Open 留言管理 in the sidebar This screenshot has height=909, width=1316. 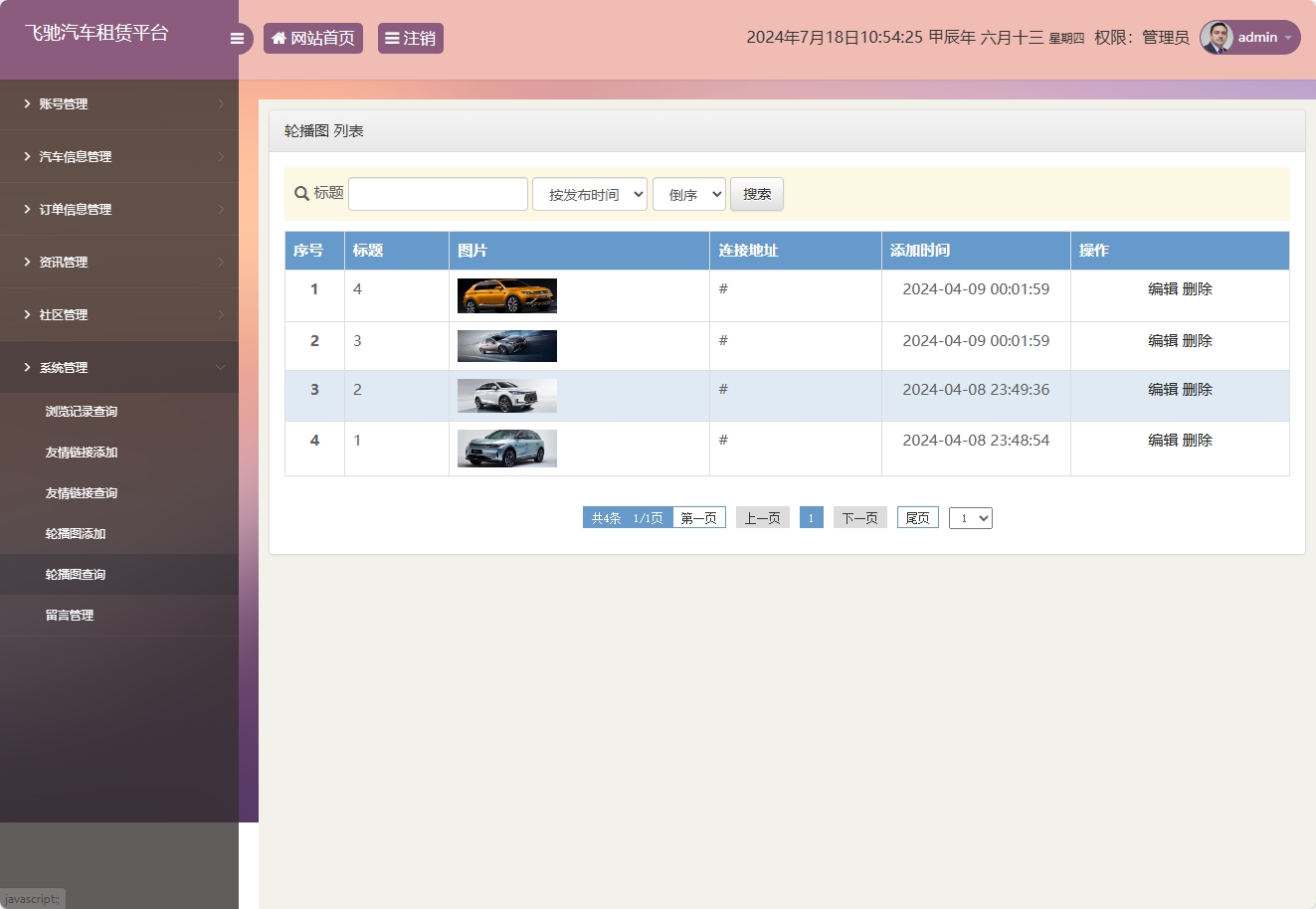tap(70, 616)
